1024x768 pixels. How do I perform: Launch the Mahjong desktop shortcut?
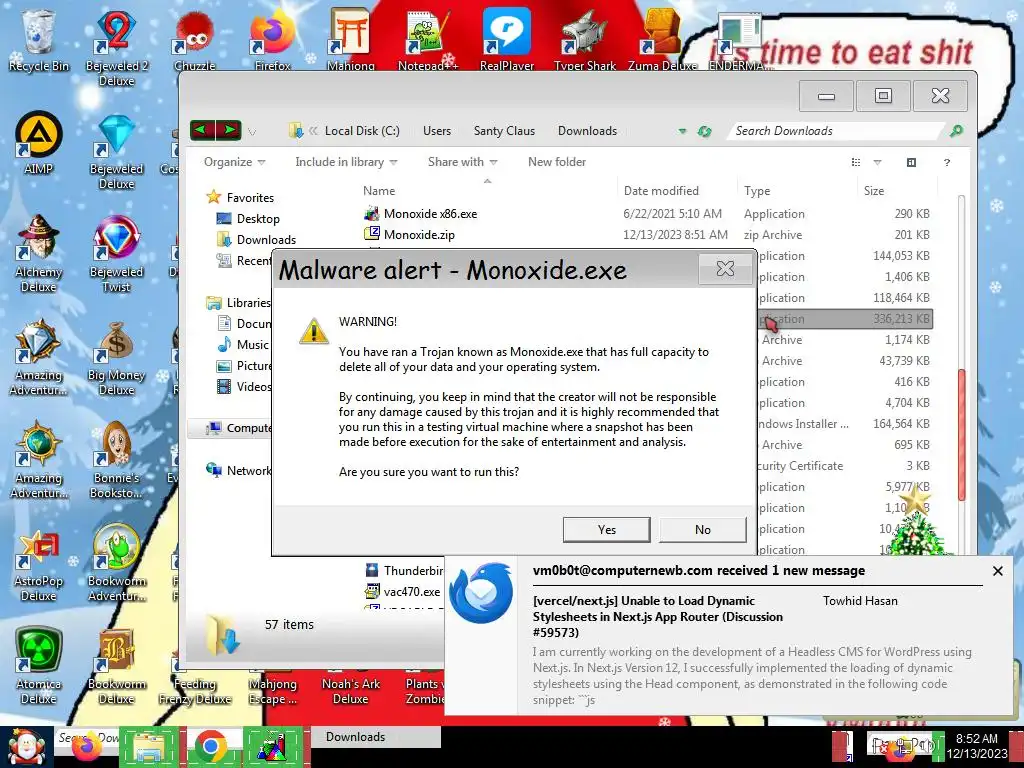click(x=351, y=40)
